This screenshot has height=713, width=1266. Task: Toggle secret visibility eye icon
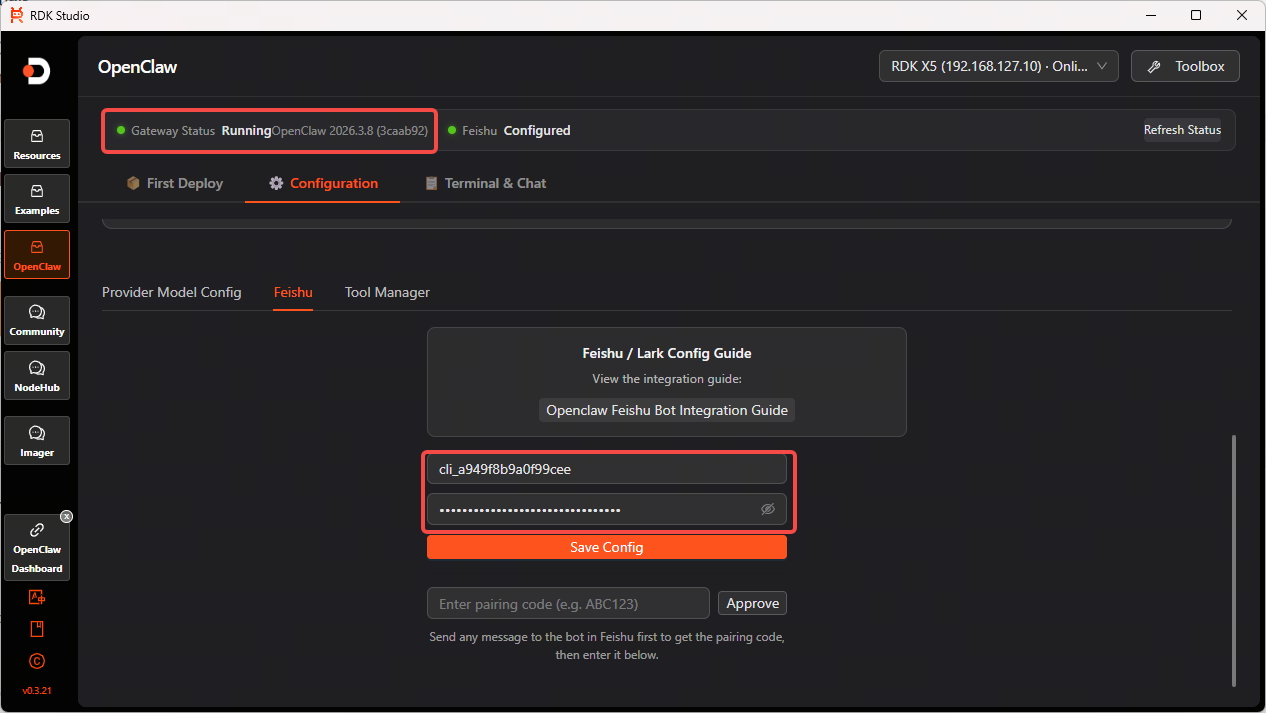768,509
